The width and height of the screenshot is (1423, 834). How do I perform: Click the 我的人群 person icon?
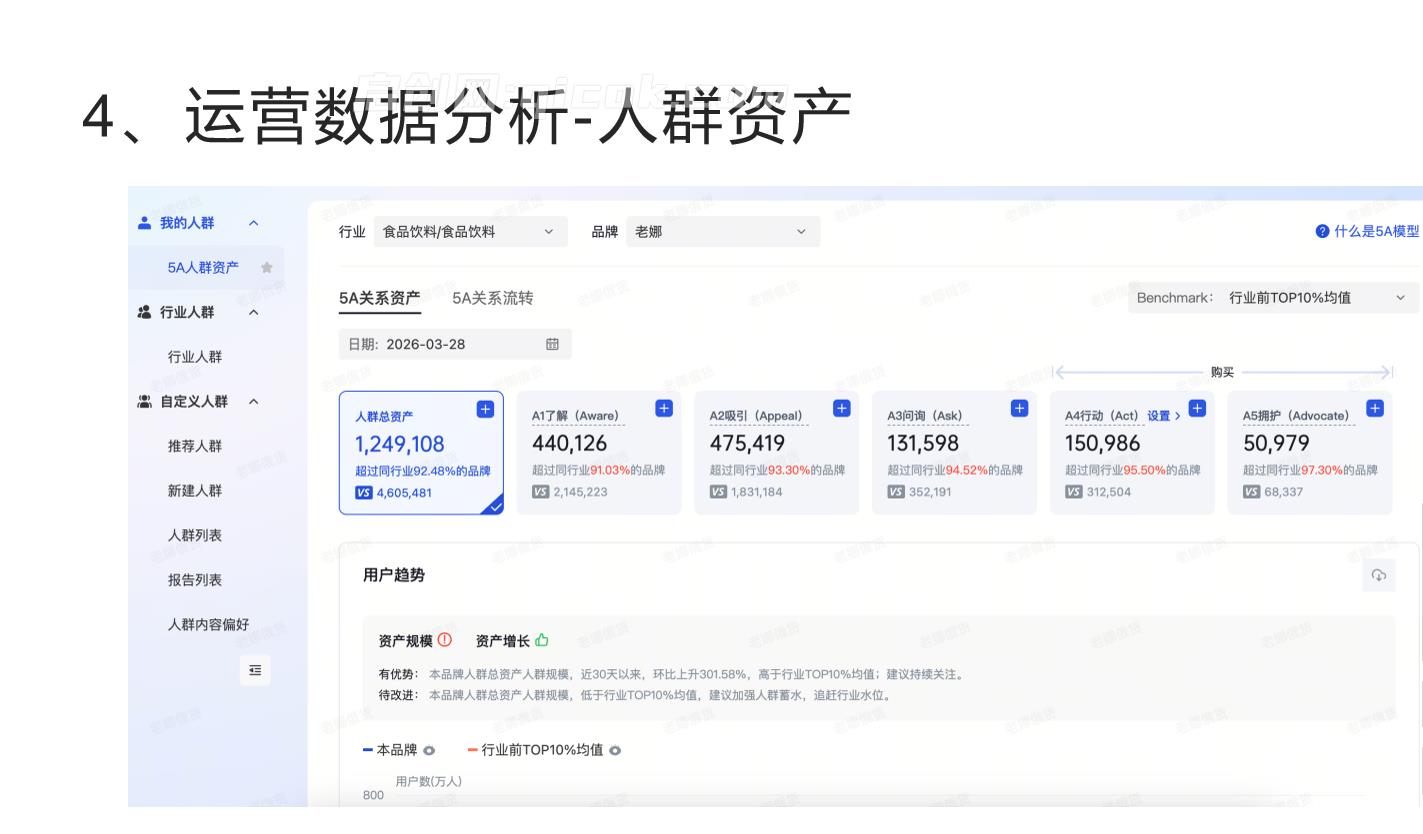(145, 223)
